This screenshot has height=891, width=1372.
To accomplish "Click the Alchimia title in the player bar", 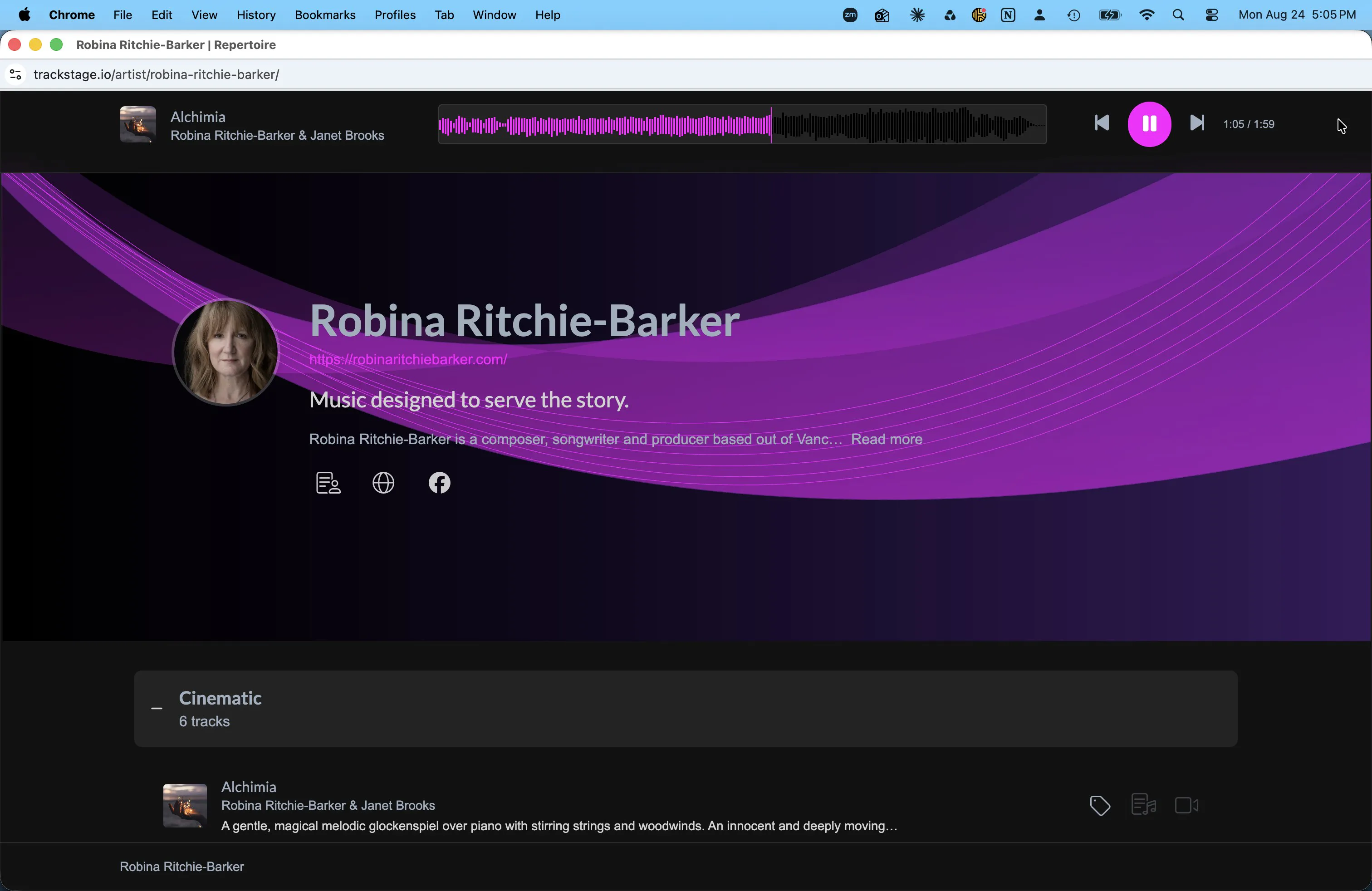I will [198, 117].
